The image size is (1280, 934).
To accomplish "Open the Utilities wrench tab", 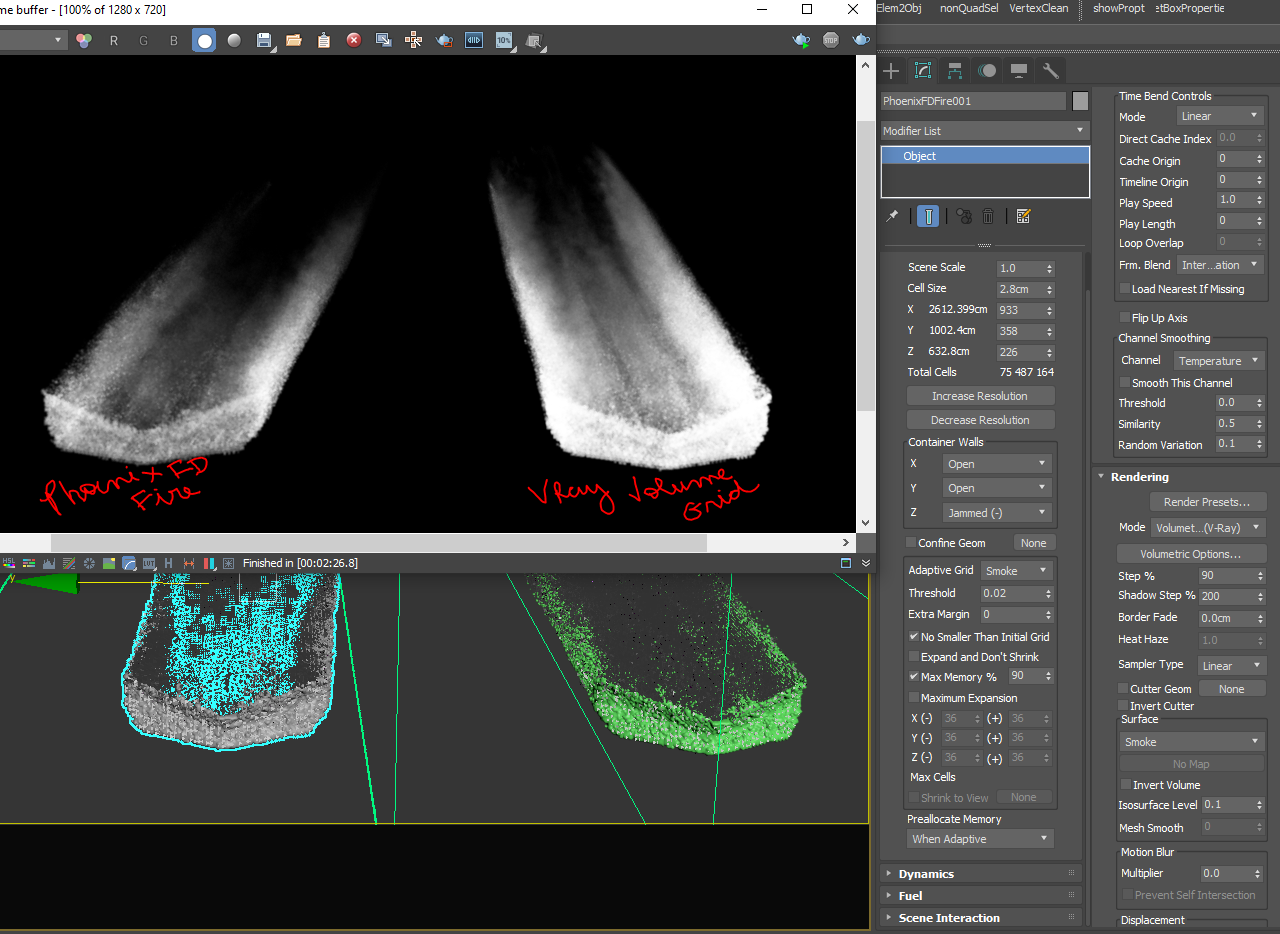I will coord(1051,70).
